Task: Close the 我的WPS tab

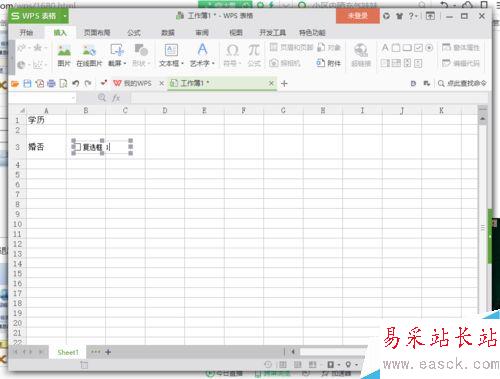Action: (x=162, y=83)
